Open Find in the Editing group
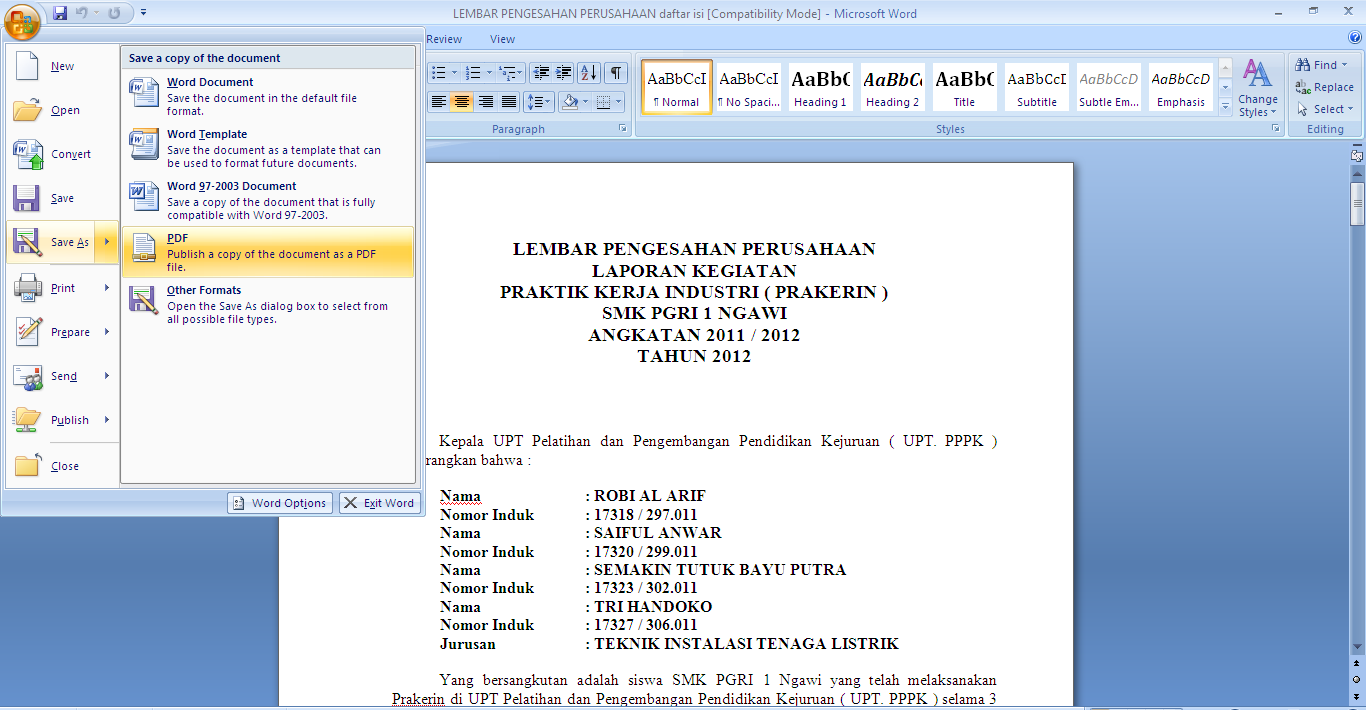1366x710 pixels. [1322, 64]
